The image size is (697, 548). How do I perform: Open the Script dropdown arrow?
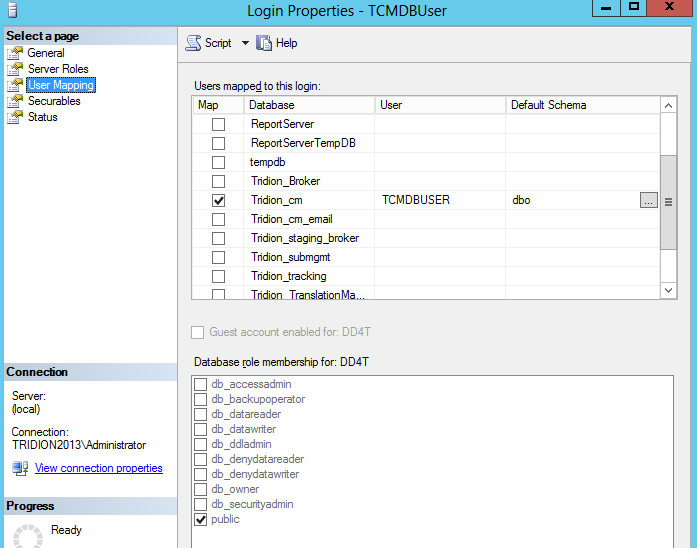click(x=245, y=44)
